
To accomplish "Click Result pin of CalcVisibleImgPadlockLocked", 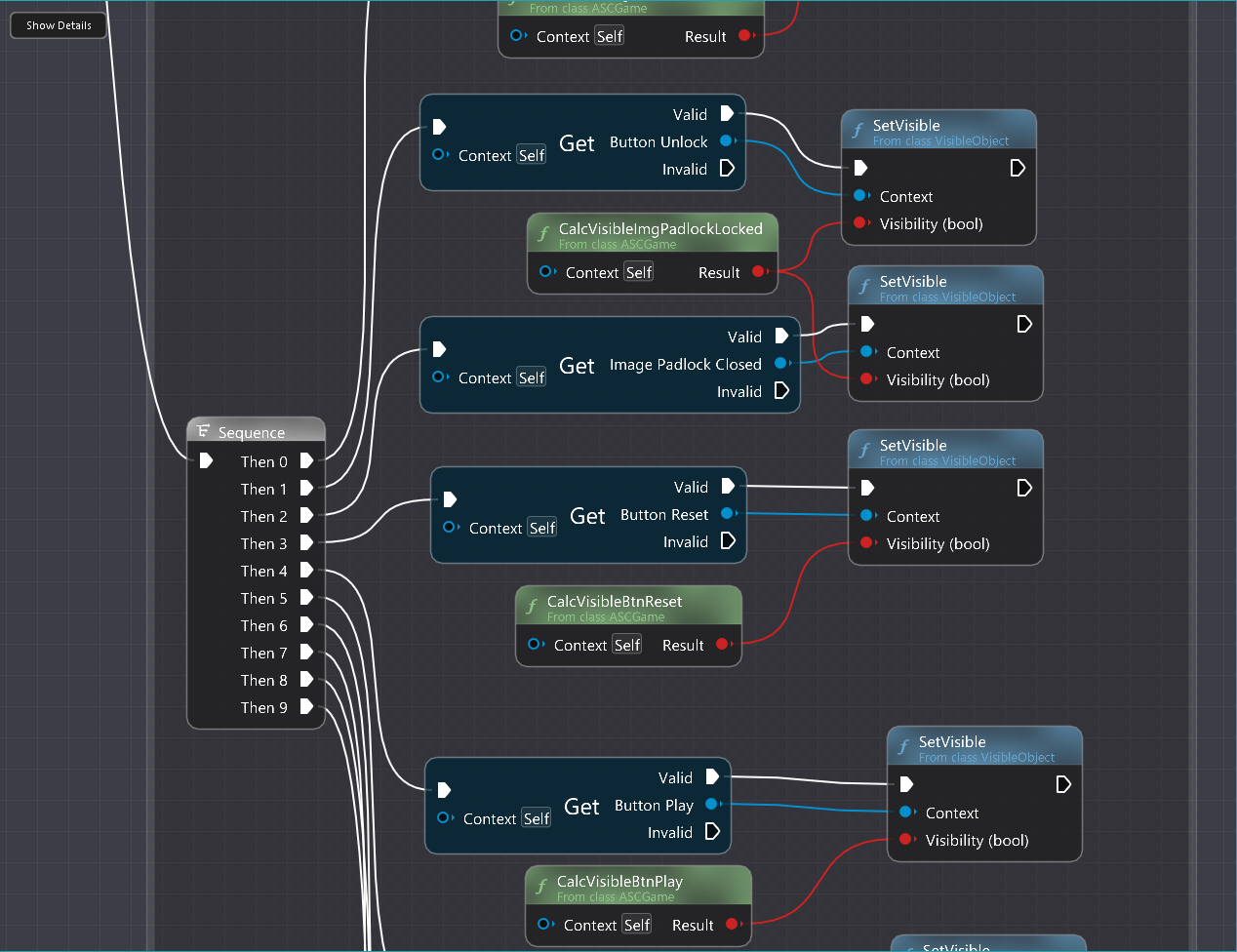I will [x=759, y=271].
